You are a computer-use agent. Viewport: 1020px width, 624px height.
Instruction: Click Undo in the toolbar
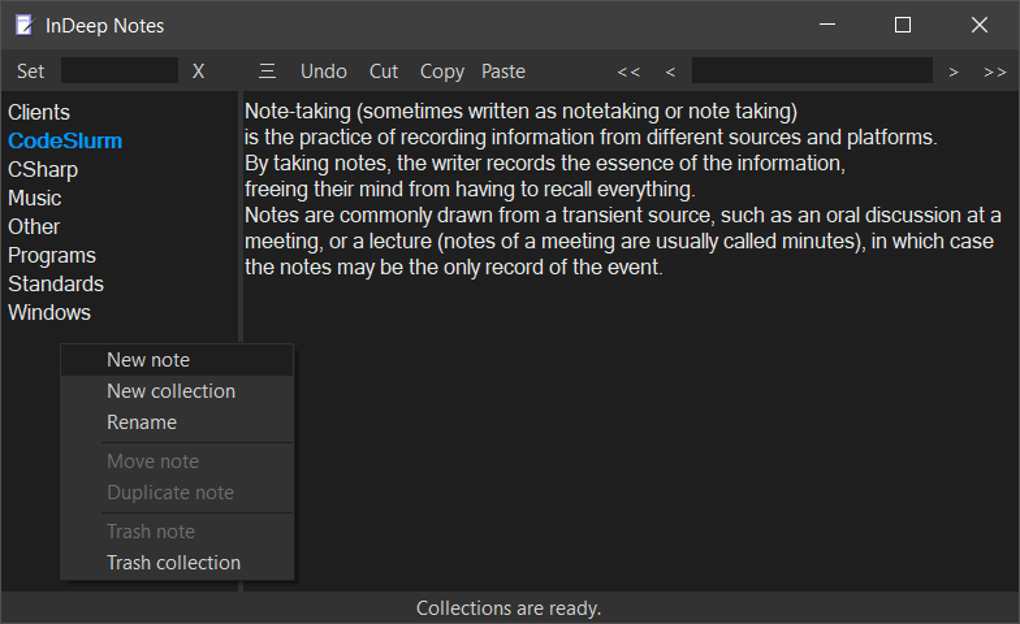click(x=323, y=71)
